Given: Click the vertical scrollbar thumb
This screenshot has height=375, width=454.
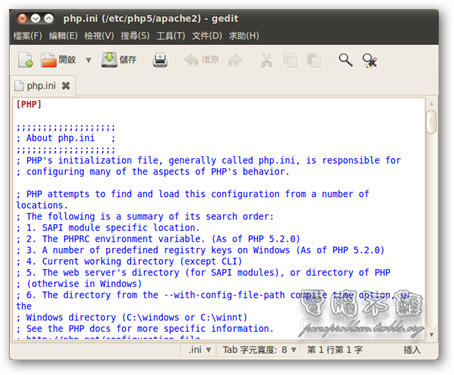Looking at the screenshot, I should [x=431, y=122].
